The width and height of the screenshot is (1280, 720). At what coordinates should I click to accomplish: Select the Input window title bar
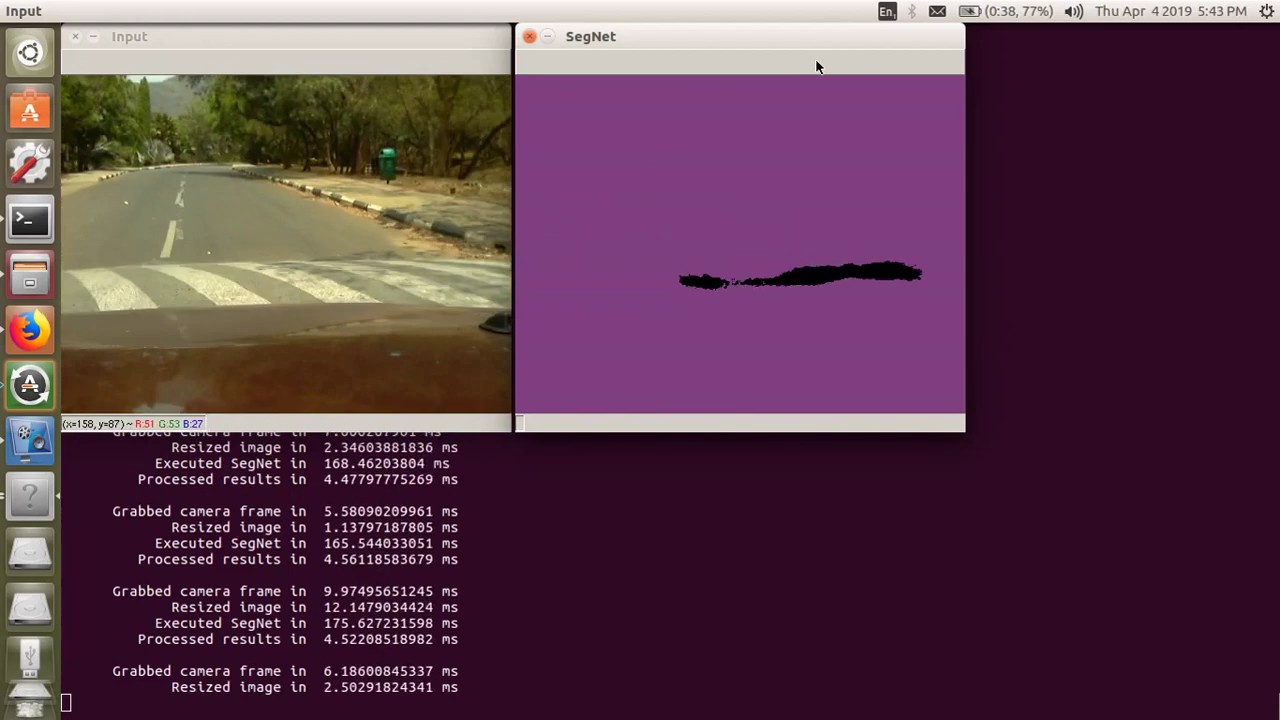click(286, 36)
